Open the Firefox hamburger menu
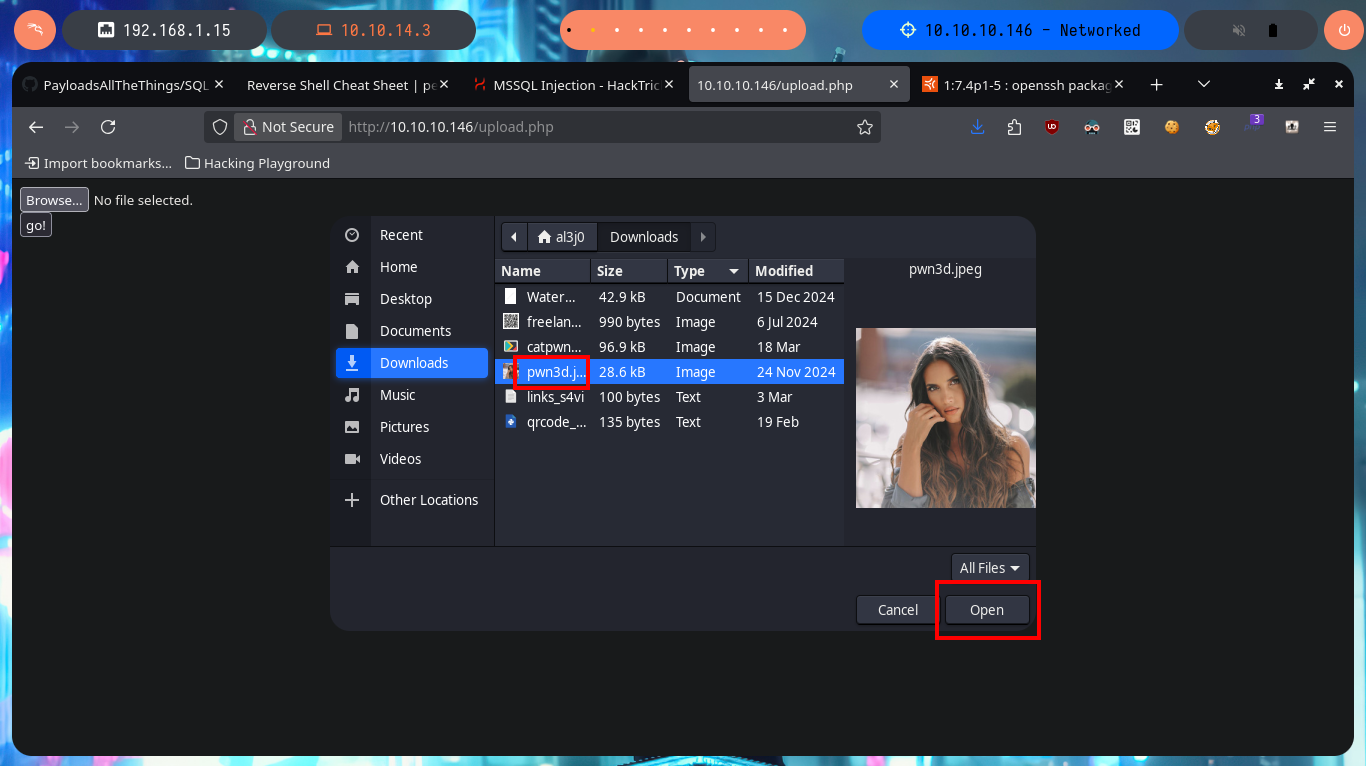1366x766 pixels. tap(1330, 127)
